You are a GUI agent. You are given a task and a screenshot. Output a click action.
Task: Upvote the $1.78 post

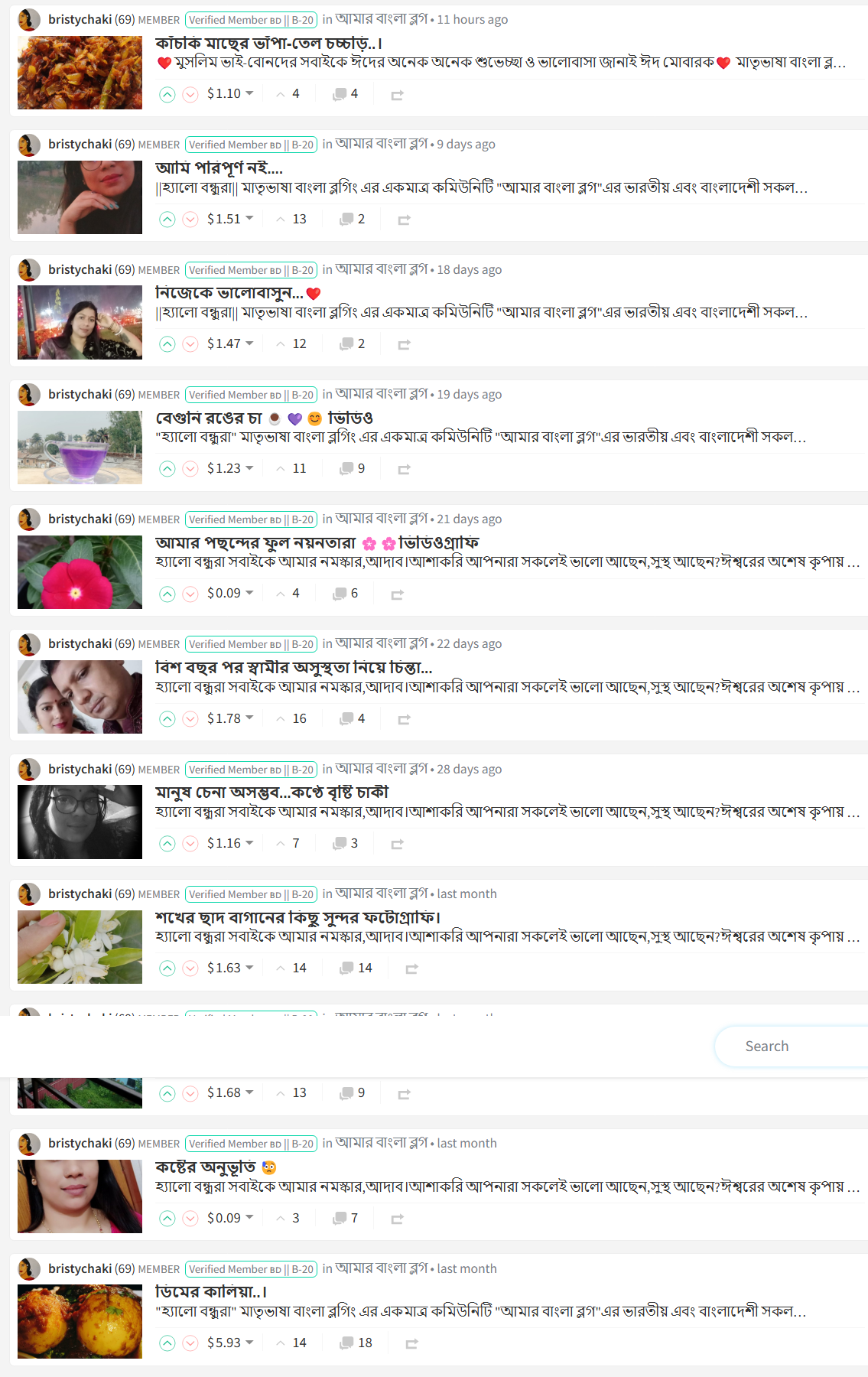pyautogui.click(x=167, y=719)
